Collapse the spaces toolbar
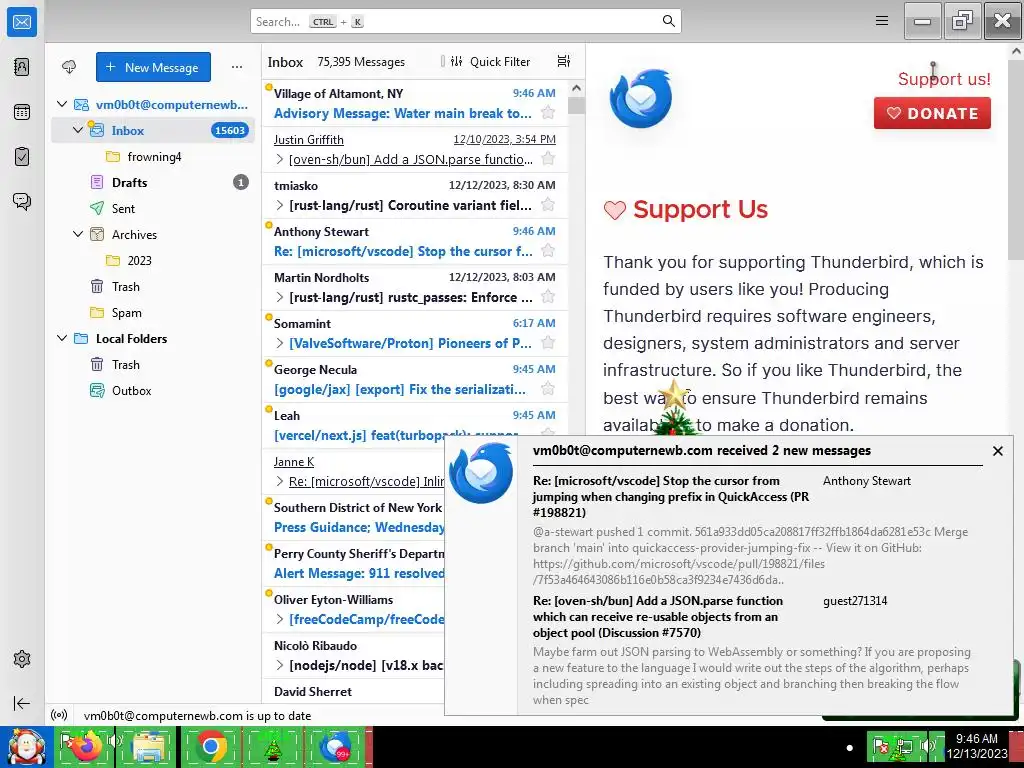 (22, 703)
